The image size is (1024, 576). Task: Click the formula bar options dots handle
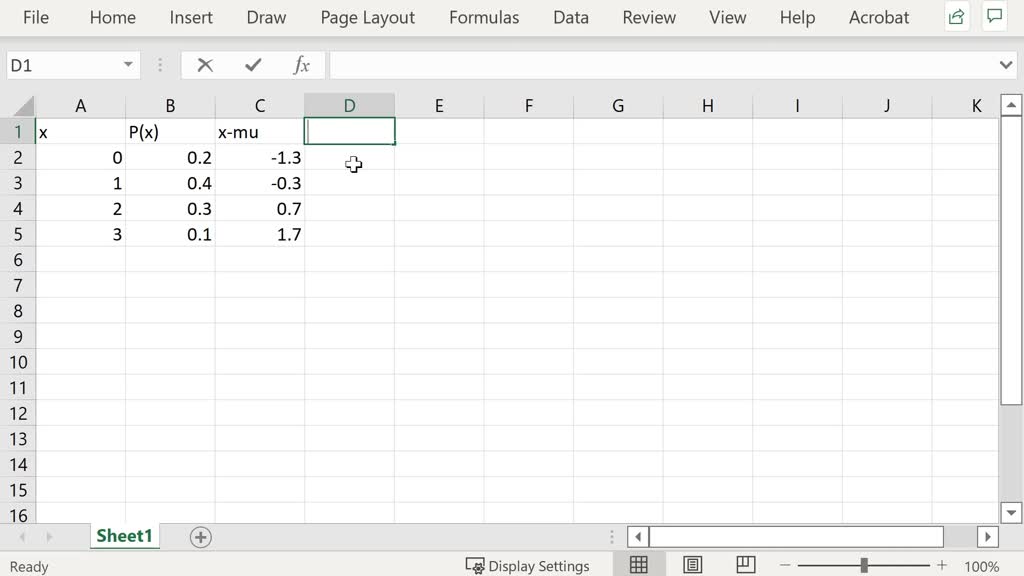click(160, 65)
